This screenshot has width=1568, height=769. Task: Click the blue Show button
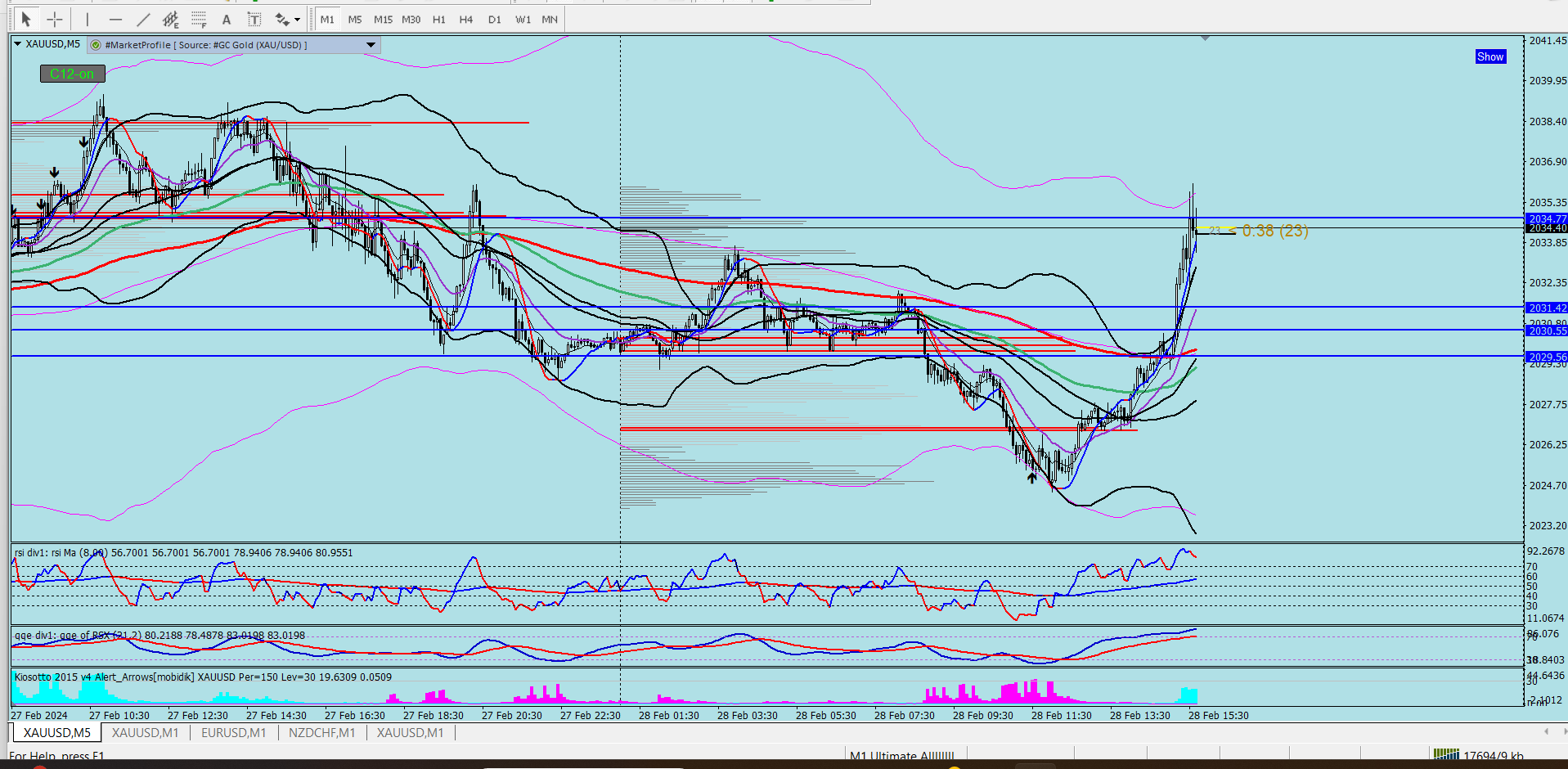pos(1490,56)
